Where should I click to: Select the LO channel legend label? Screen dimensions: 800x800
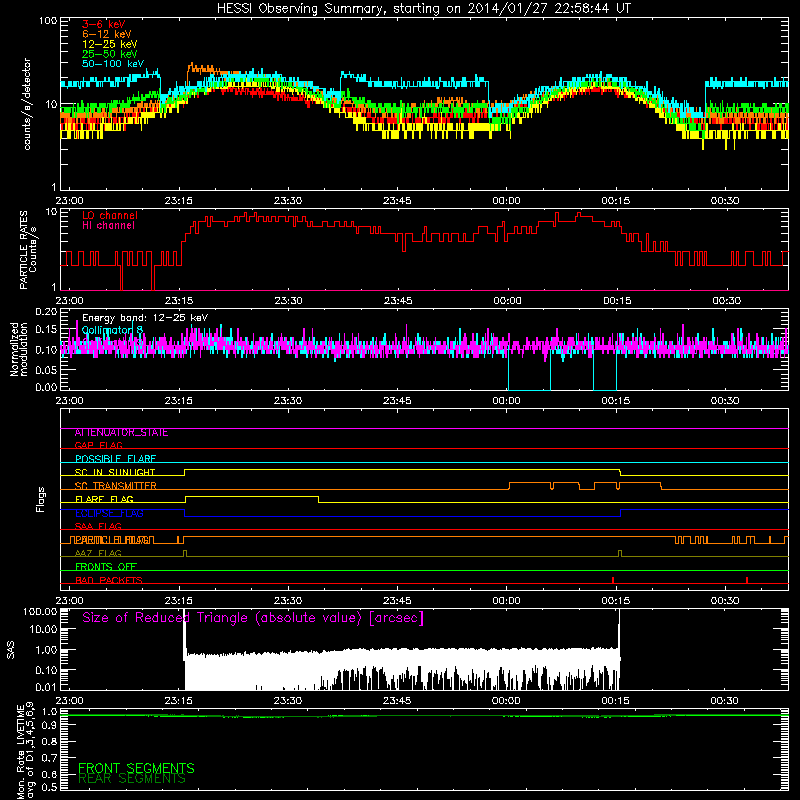pos(110,215)
